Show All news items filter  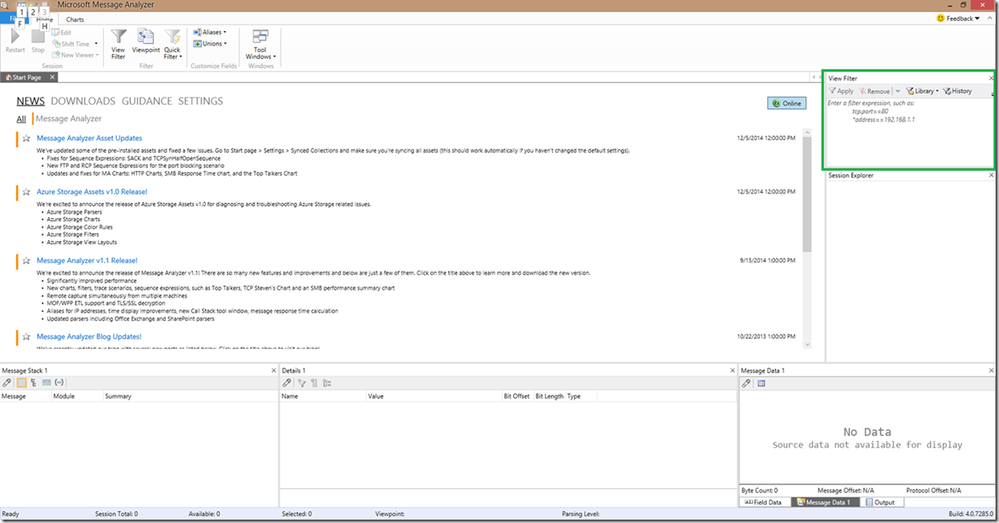pyautogui.click(x=21, y=118)
